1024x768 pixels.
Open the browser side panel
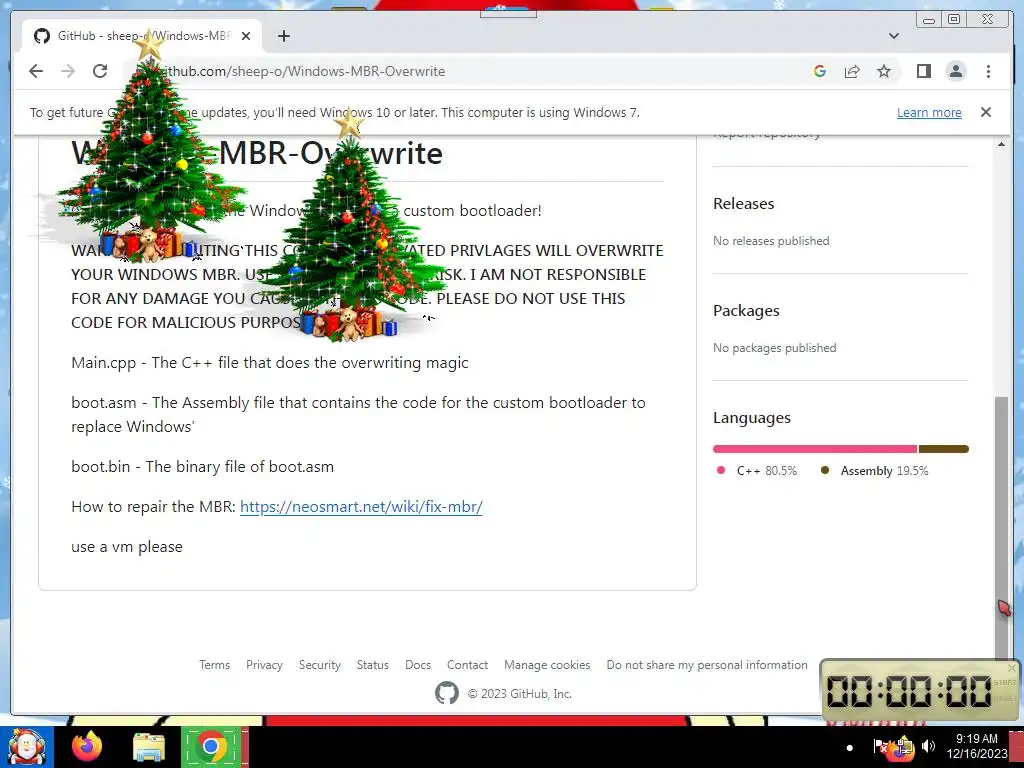pos(923,71)
